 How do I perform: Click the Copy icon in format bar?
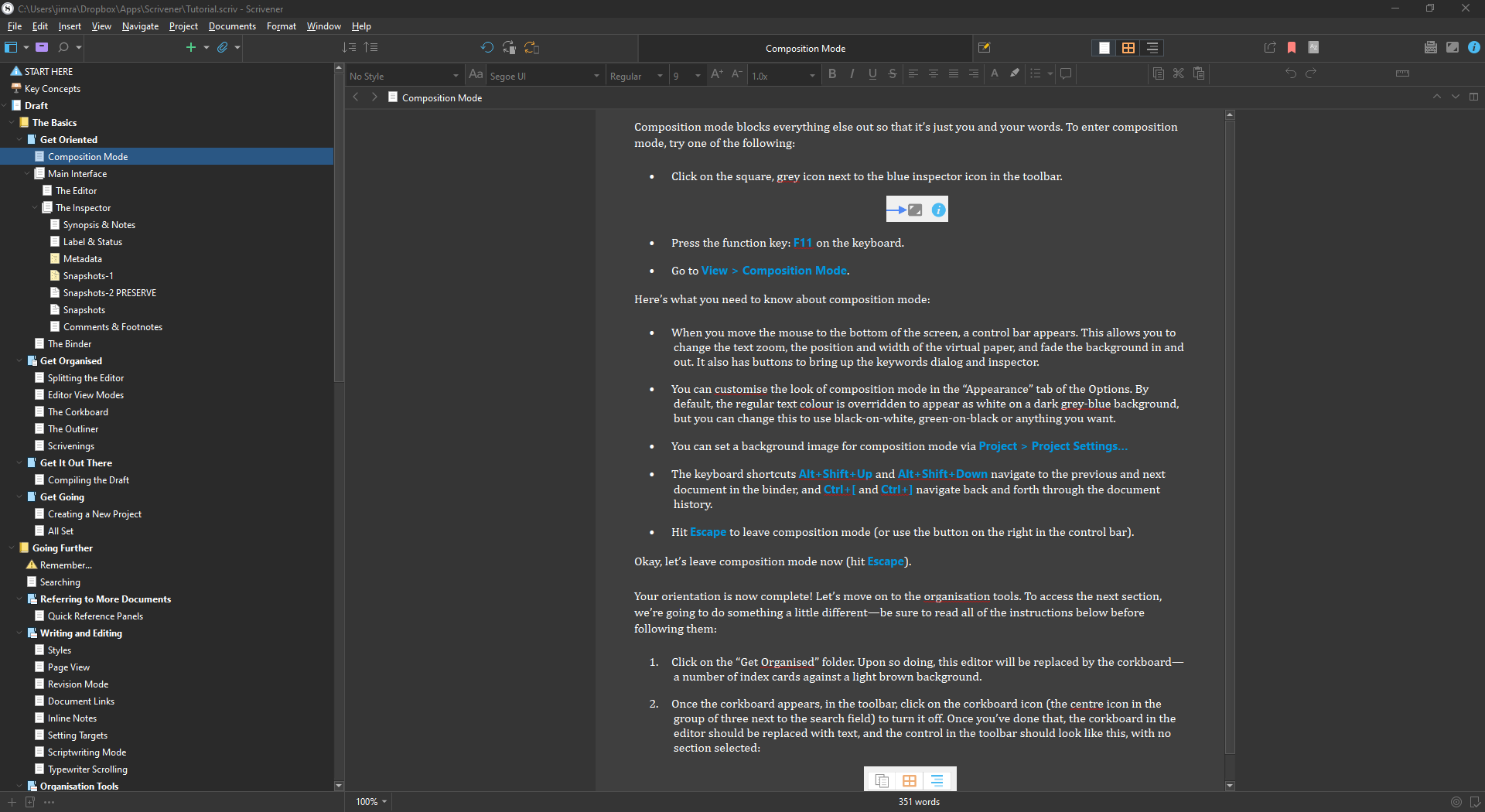point(1159,74)
